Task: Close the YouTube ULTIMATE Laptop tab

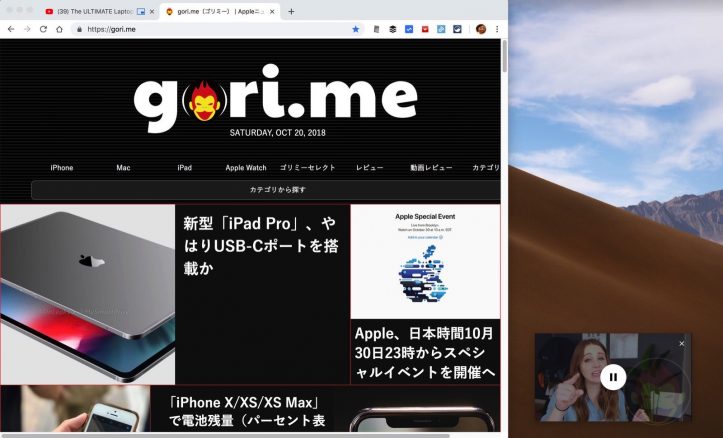Action: pos(152,12)
